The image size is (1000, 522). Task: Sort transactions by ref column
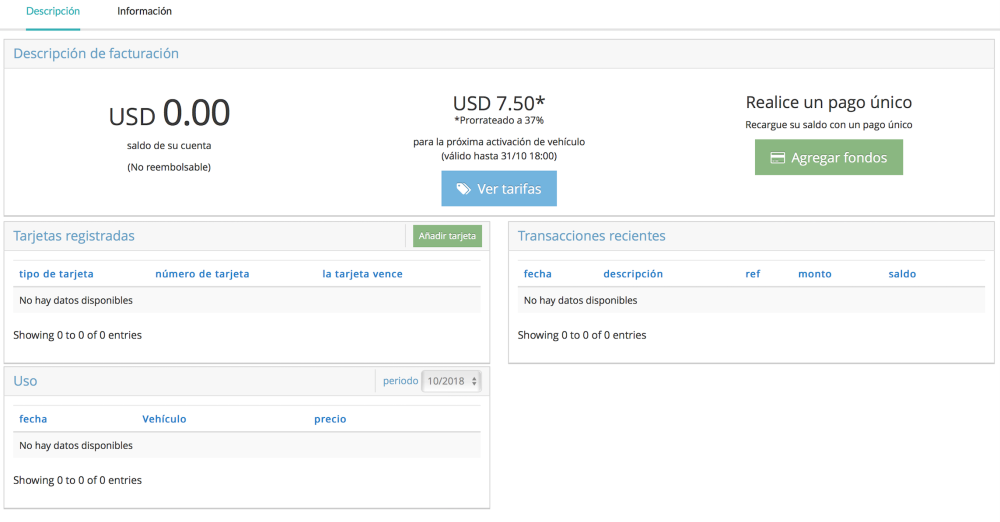click(x=753, y=274)
